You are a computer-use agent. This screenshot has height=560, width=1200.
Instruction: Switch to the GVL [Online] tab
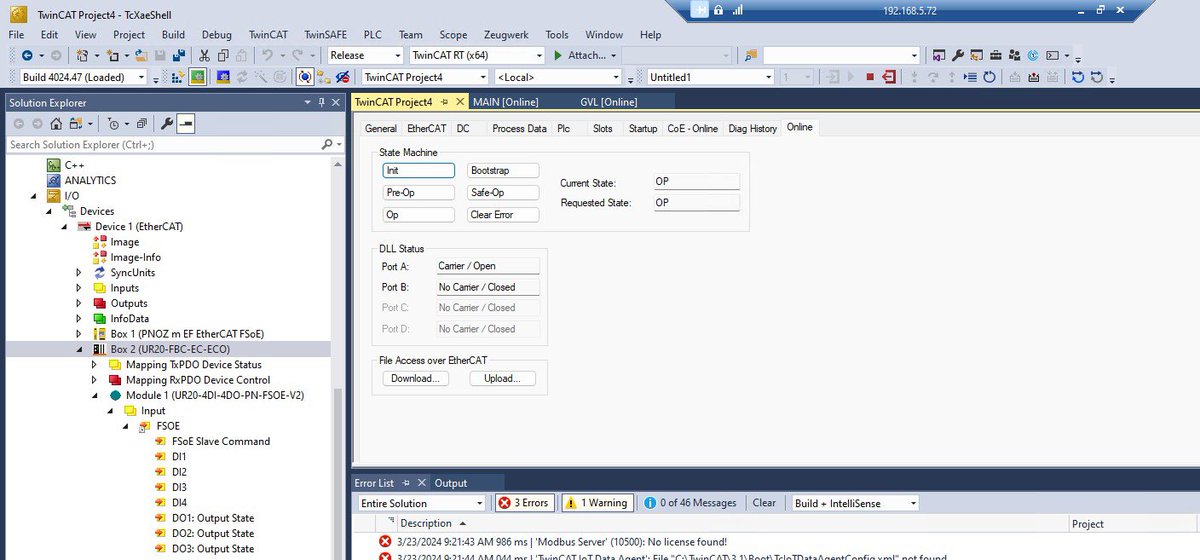click(x=608, y=102)
